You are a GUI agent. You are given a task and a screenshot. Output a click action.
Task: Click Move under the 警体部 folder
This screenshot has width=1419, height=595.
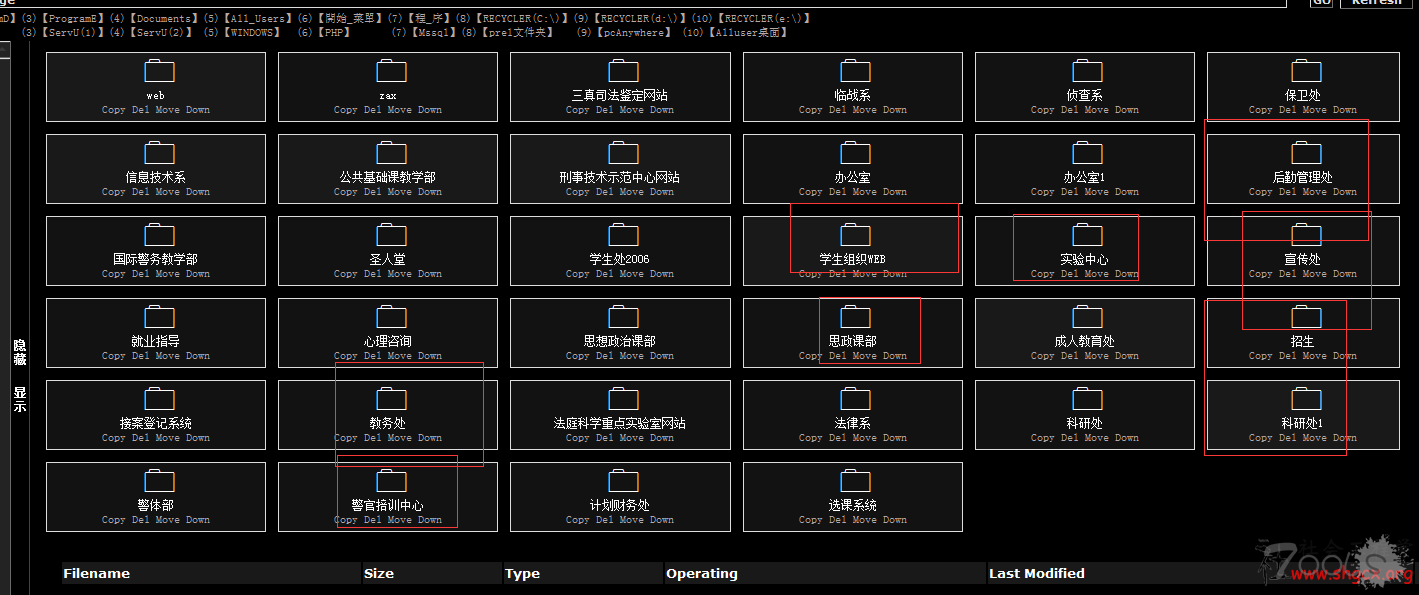click(167, 520)
